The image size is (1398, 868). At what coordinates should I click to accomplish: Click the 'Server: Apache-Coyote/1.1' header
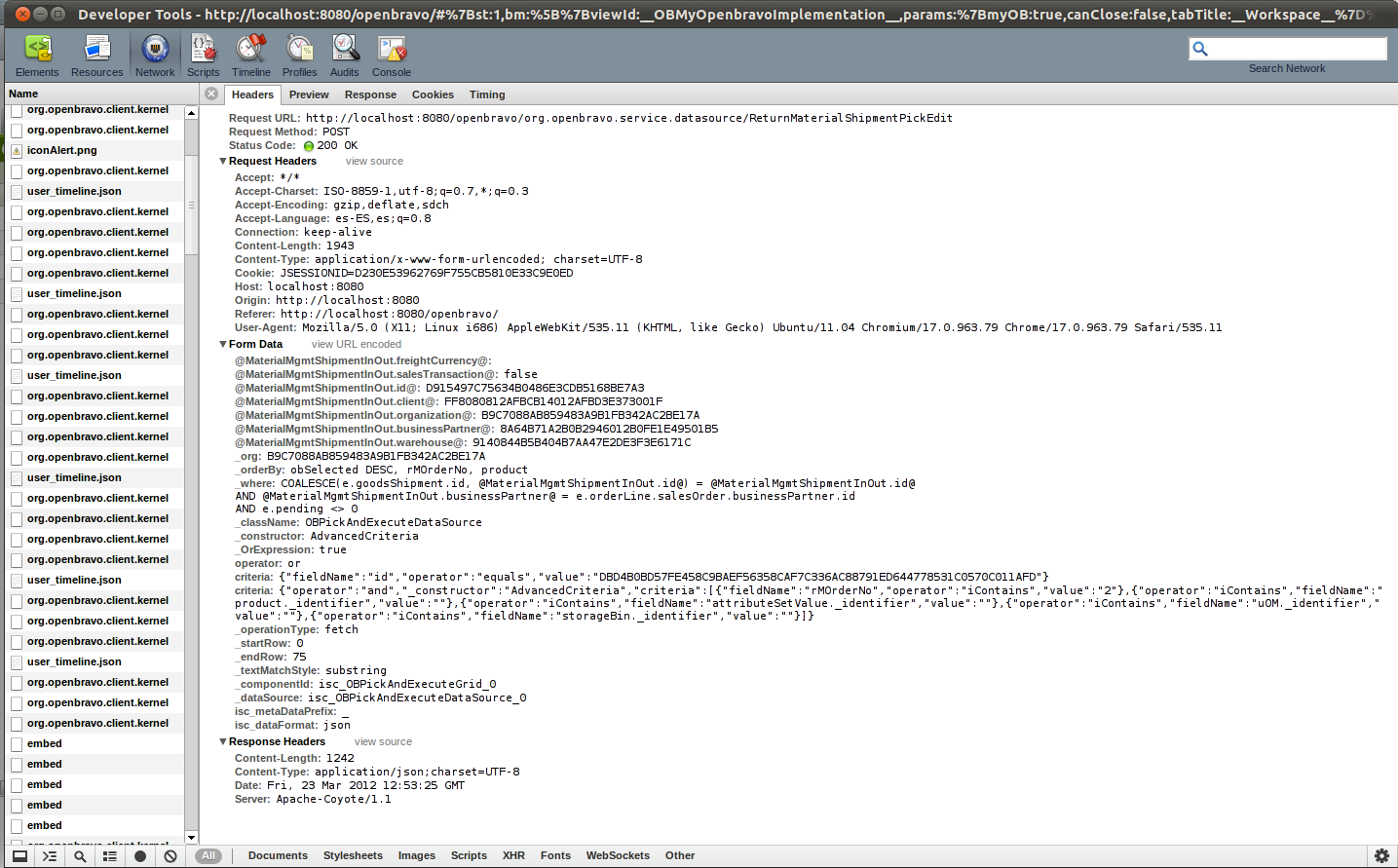pyautogui.click(x=313, y=800)
